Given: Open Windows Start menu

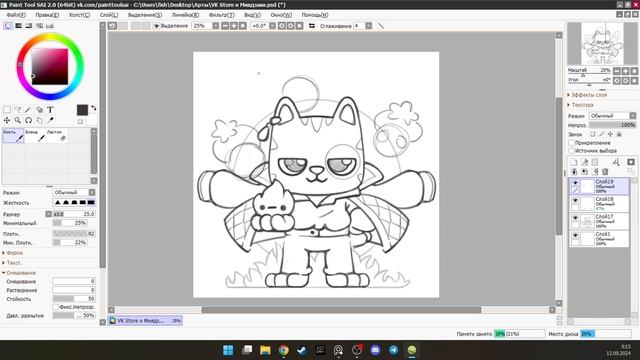Looking at the screenshot, I should click(228, 350).
